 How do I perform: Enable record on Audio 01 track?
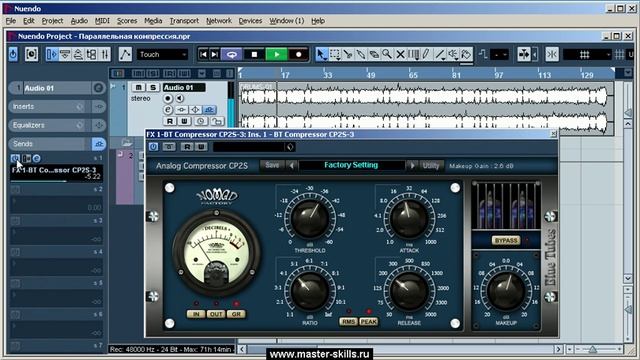point(167,98)
